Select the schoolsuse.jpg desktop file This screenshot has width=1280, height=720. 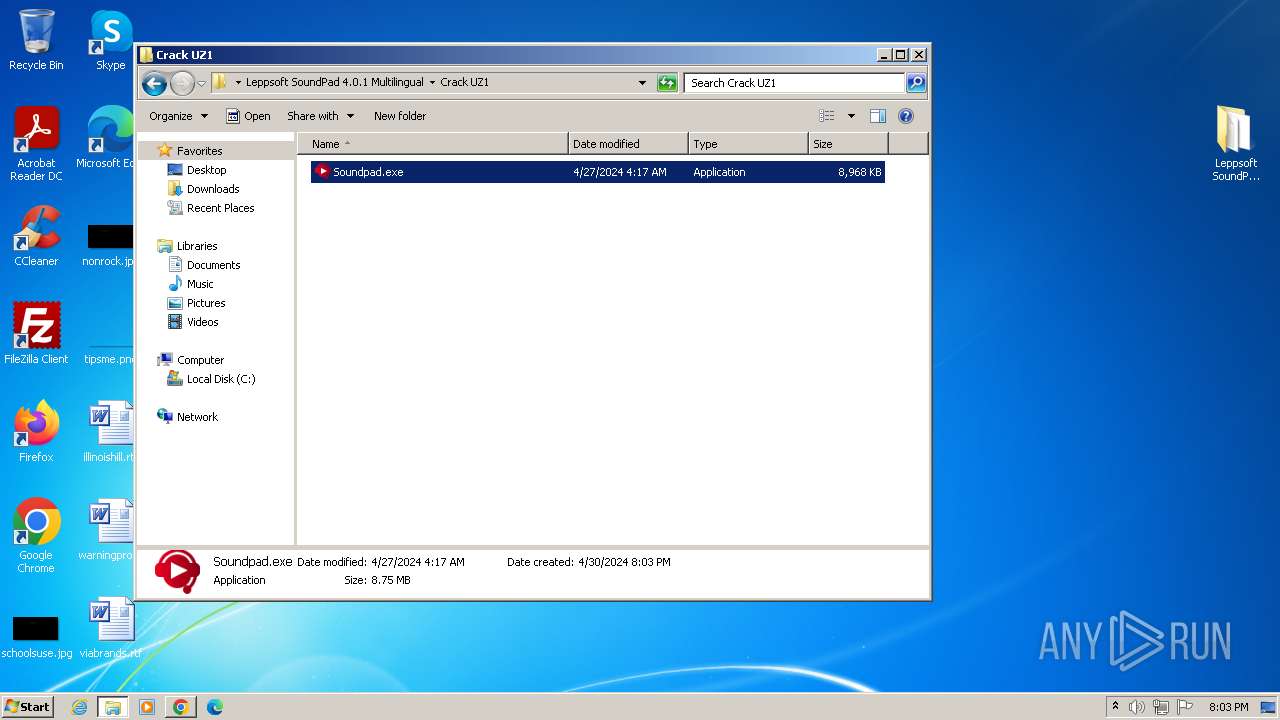36,635
